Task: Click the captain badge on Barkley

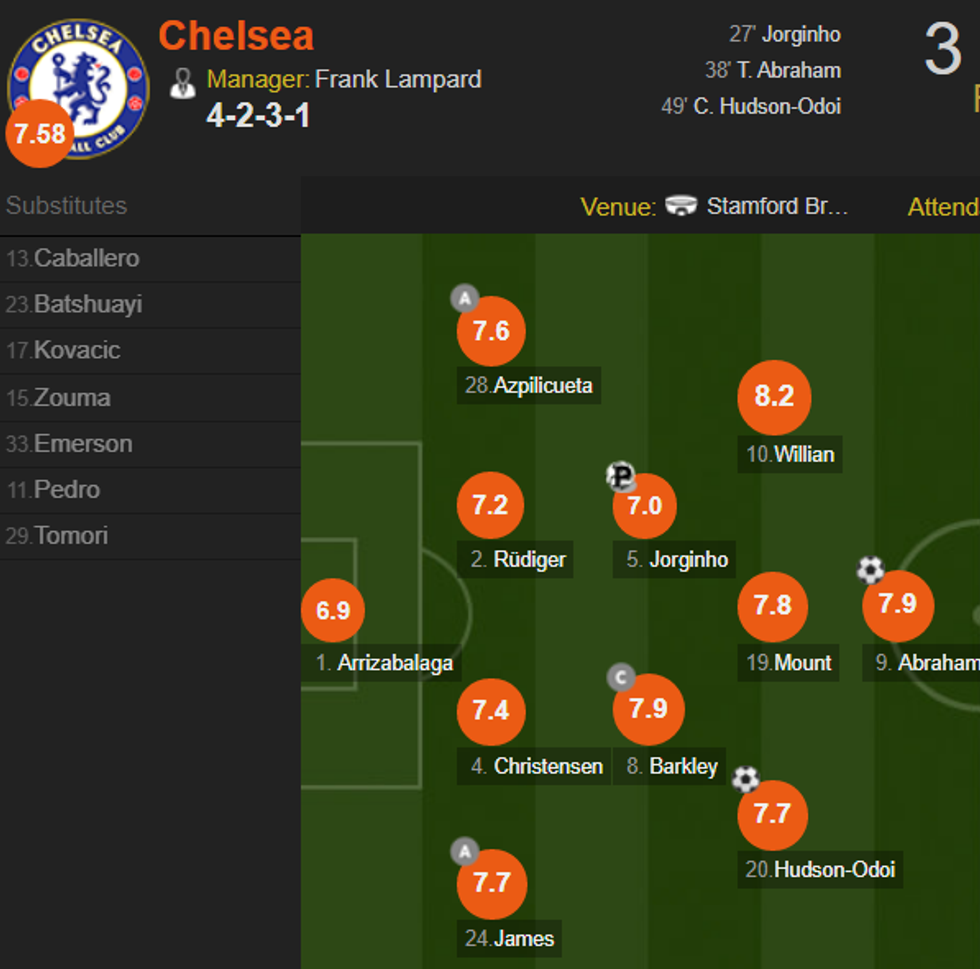Action: [x=621, y=678]
